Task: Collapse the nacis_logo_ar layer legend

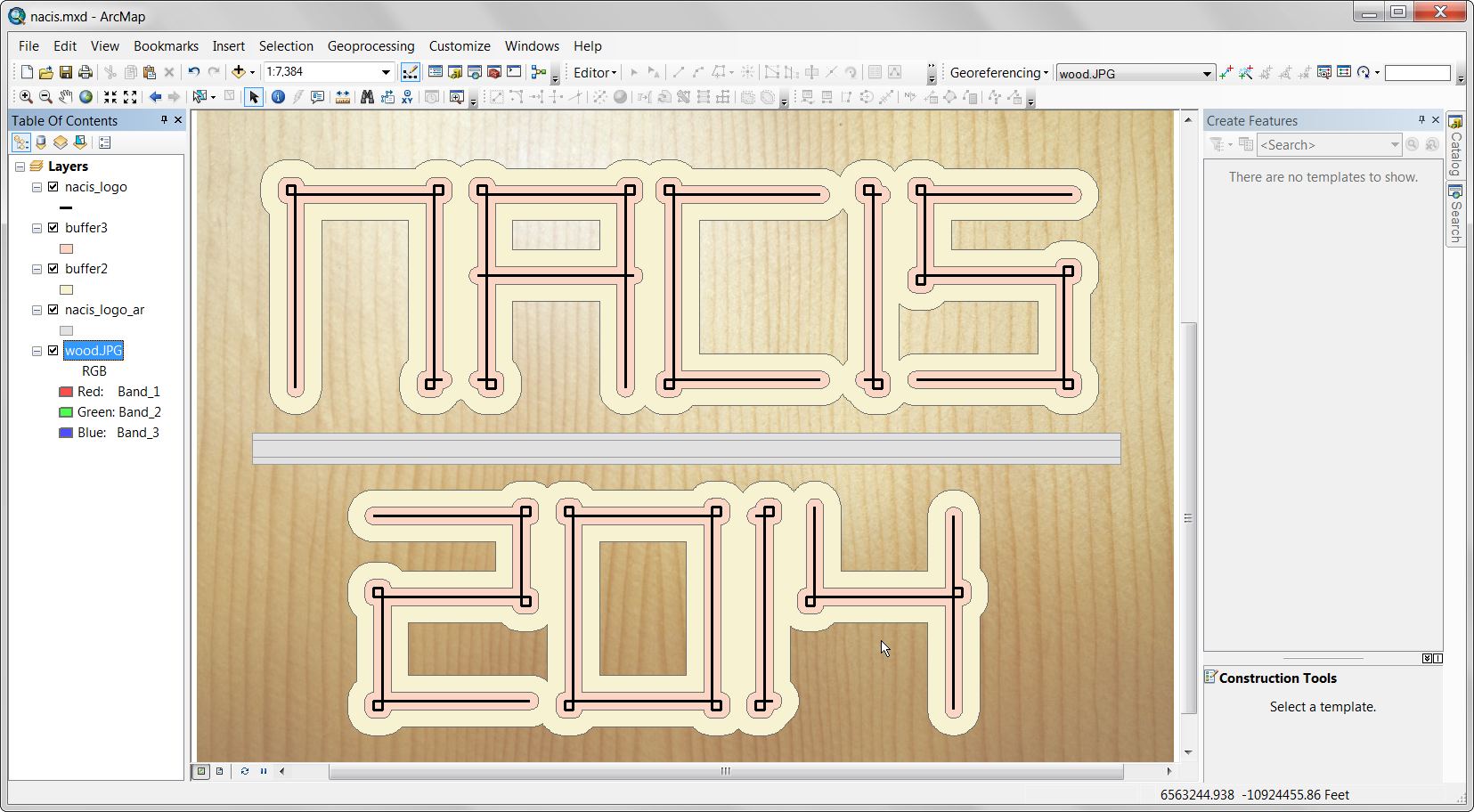Action: coord(37,310)
